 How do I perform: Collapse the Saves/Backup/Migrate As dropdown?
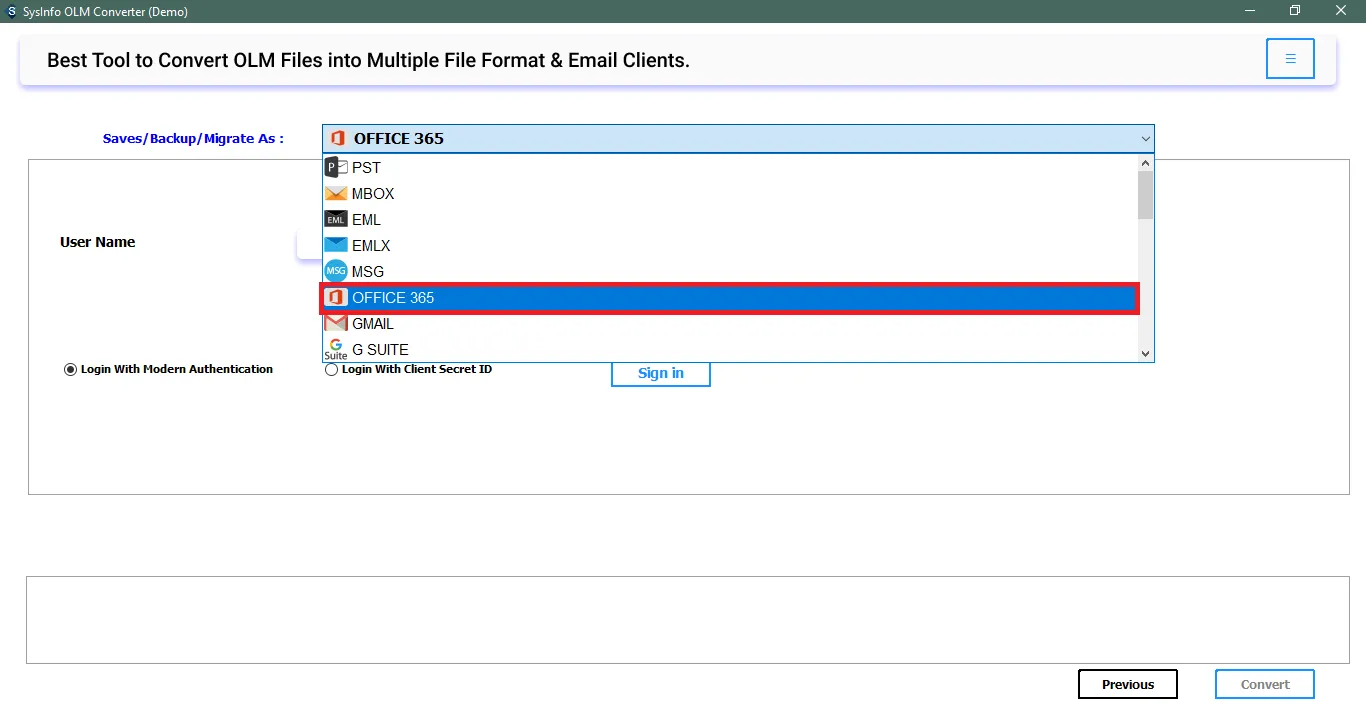[x=1145, y=139]
